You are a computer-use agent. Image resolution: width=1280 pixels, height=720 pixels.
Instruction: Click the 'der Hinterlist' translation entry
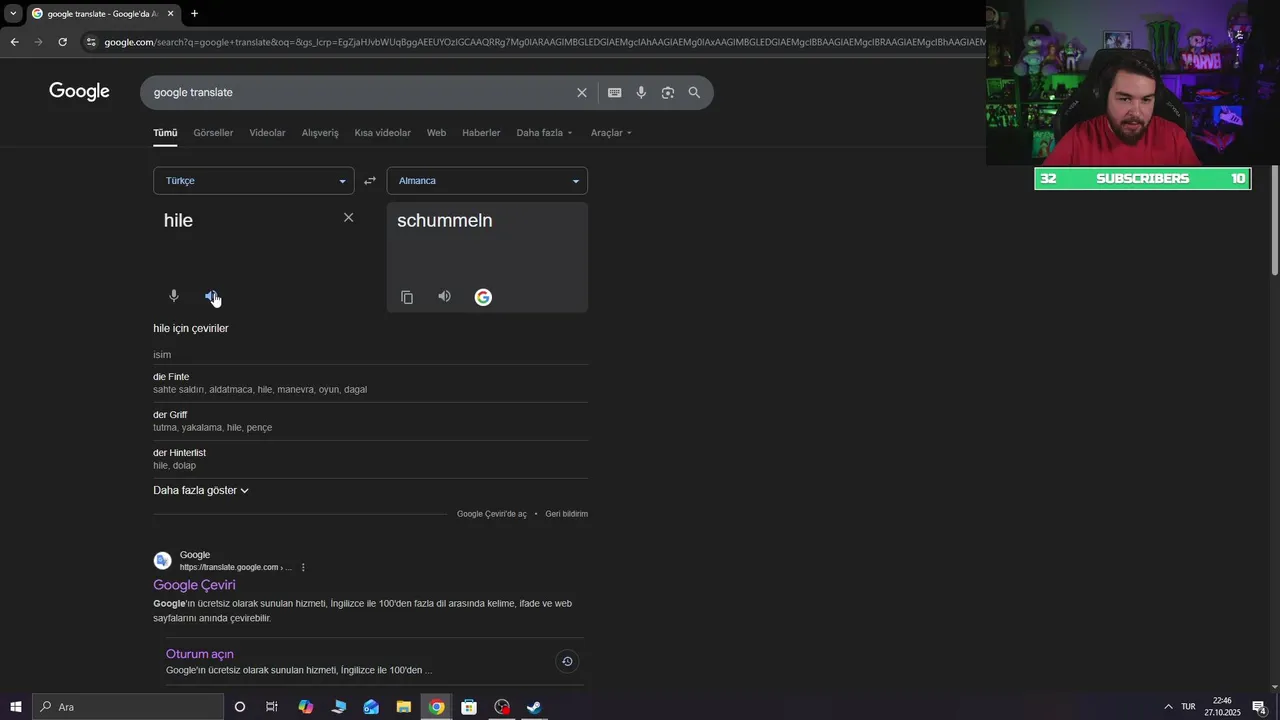(179, 453)
